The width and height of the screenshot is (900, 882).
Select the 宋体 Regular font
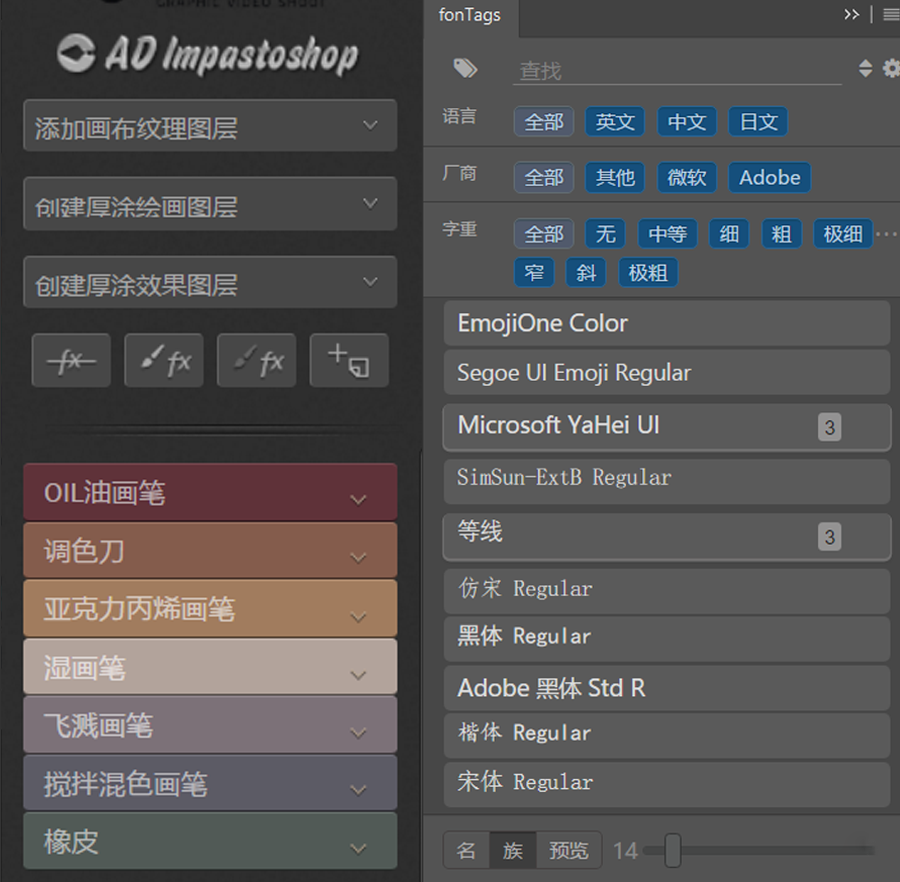(x=667, y=784)
